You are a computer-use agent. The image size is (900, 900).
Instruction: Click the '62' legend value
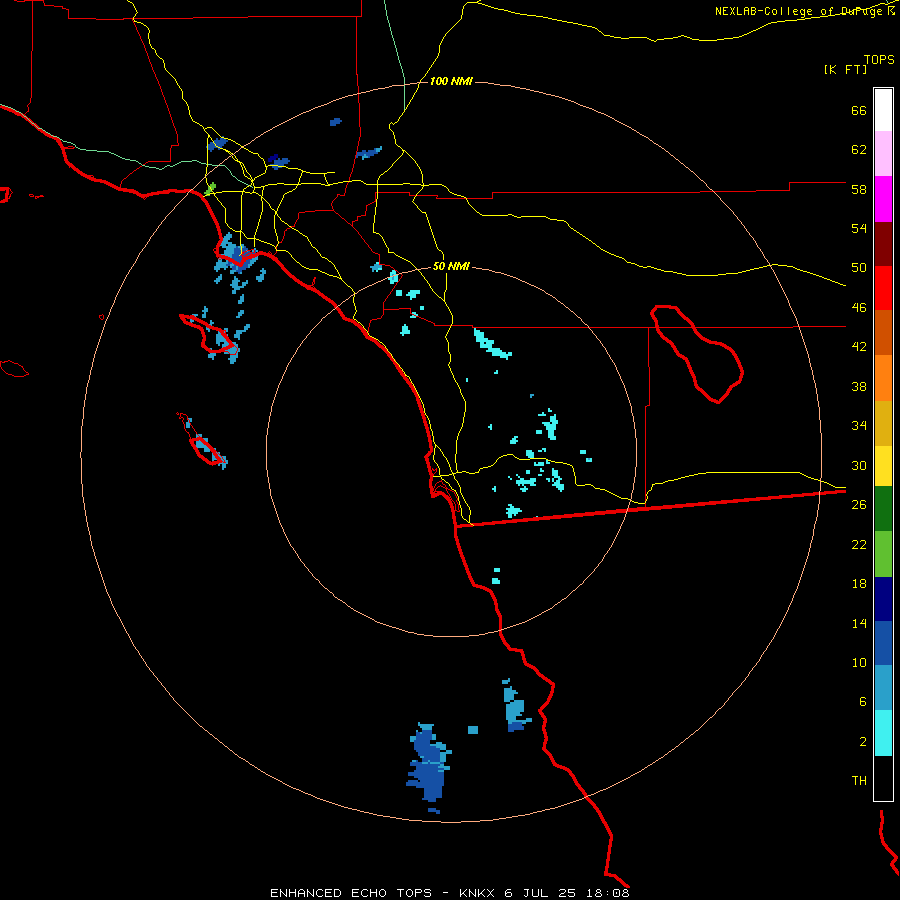tap(859, 150)
